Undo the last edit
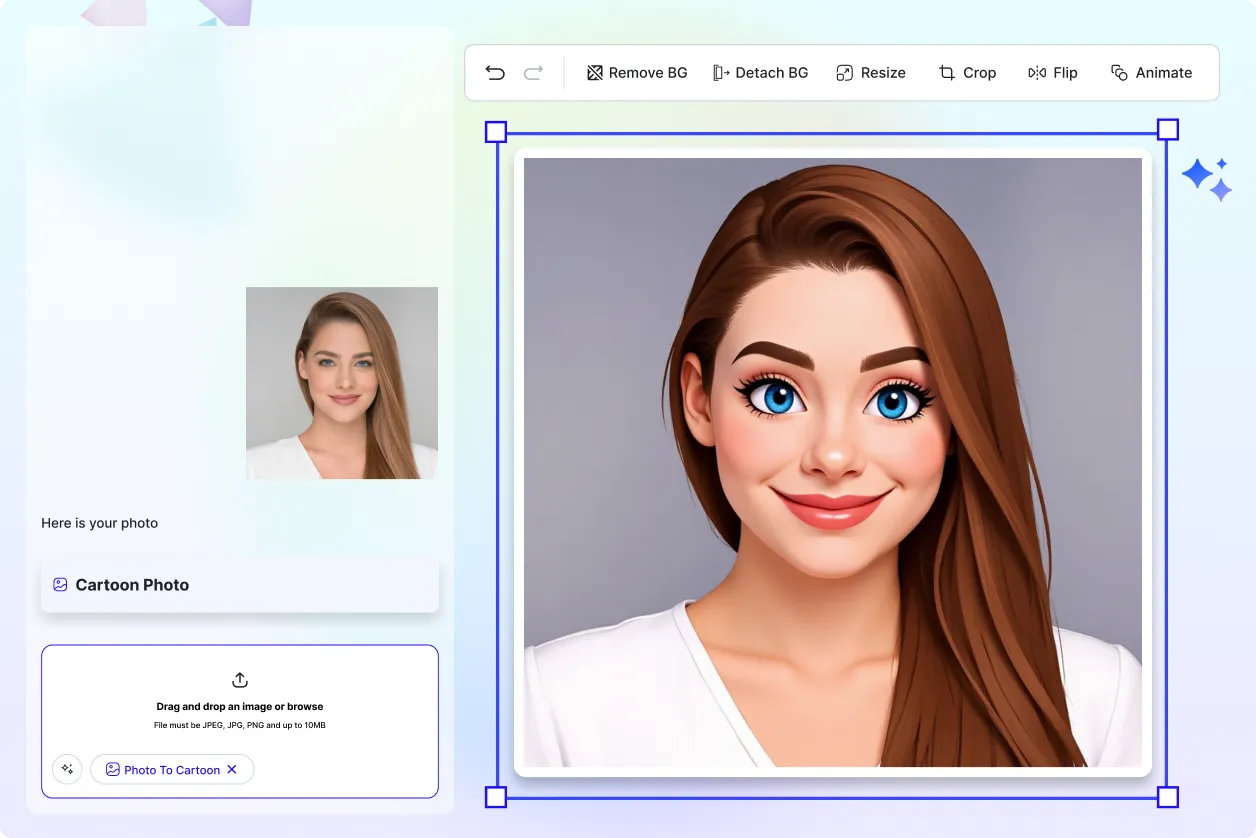Image resolution: width=1256 pixels, height=838 pixels. [x=494, y=72]
